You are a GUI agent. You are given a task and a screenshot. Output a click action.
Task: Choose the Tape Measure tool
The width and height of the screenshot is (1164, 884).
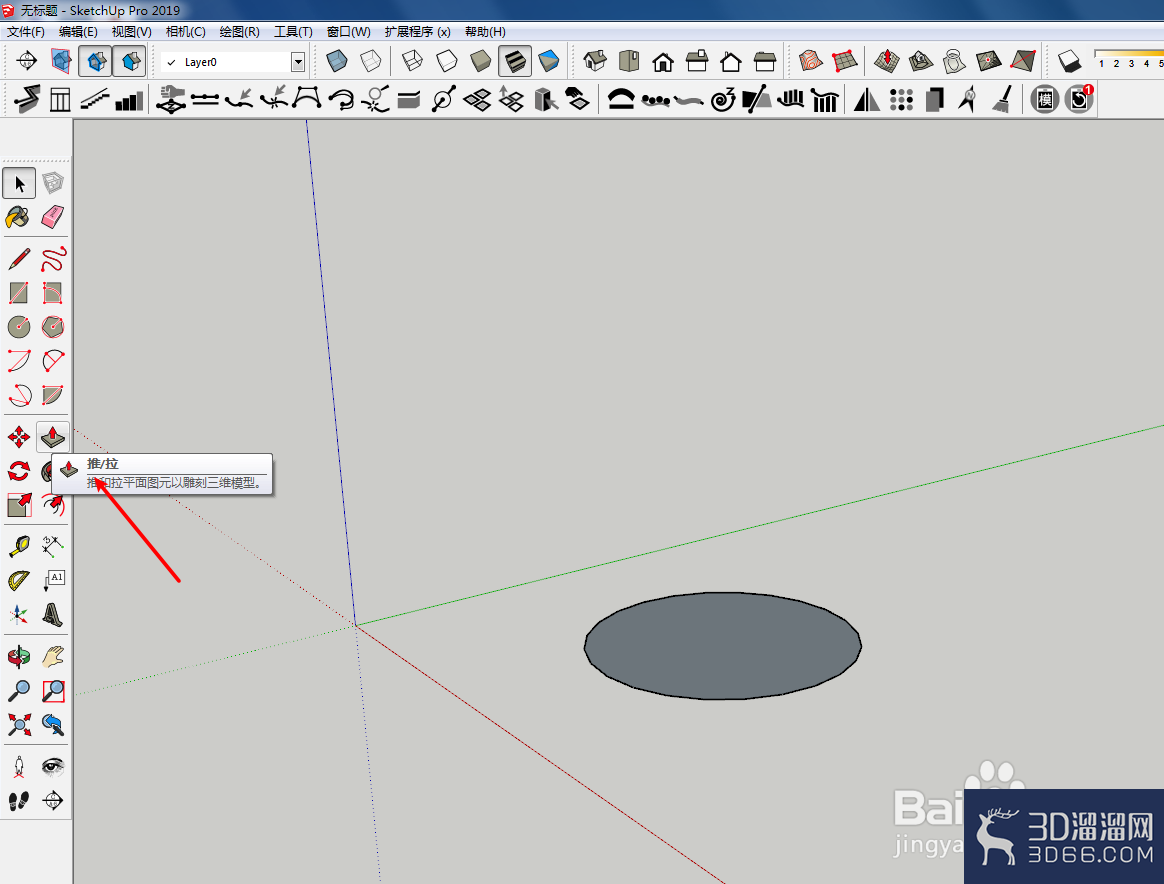click(x=19, y=547)
